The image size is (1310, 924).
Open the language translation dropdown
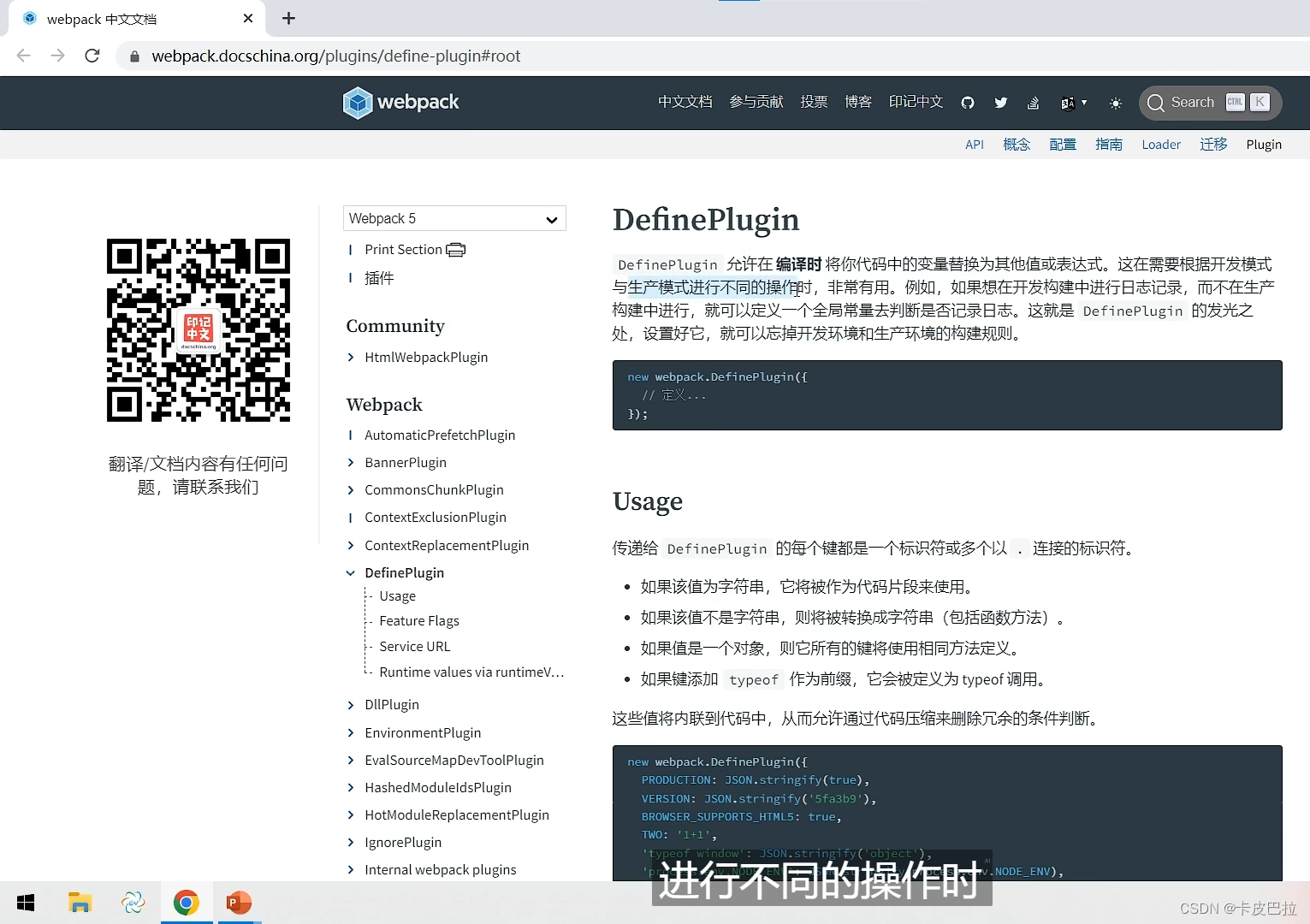pos(1074,103)
